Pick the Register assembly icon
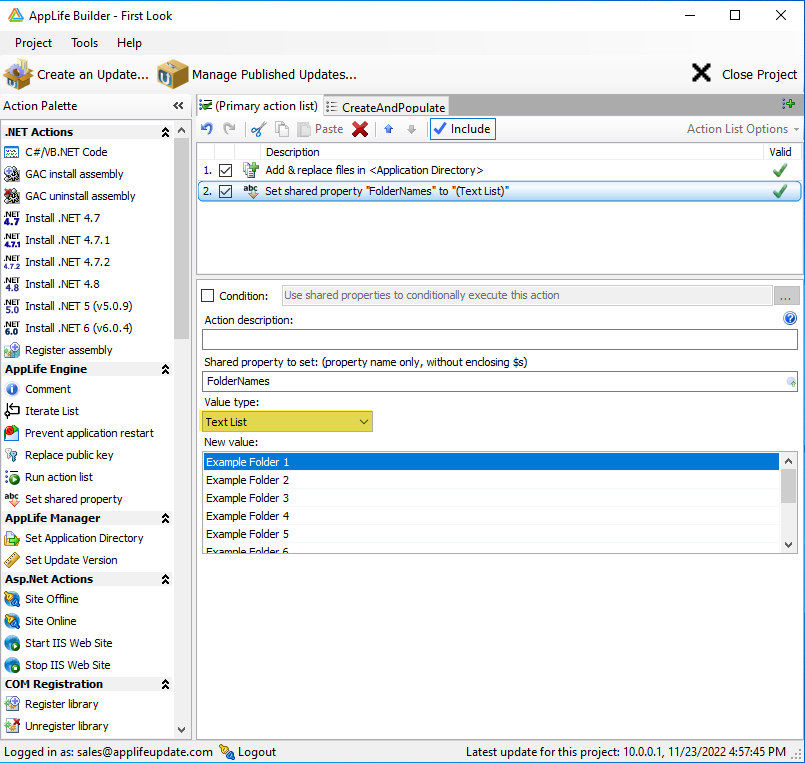 12,350
